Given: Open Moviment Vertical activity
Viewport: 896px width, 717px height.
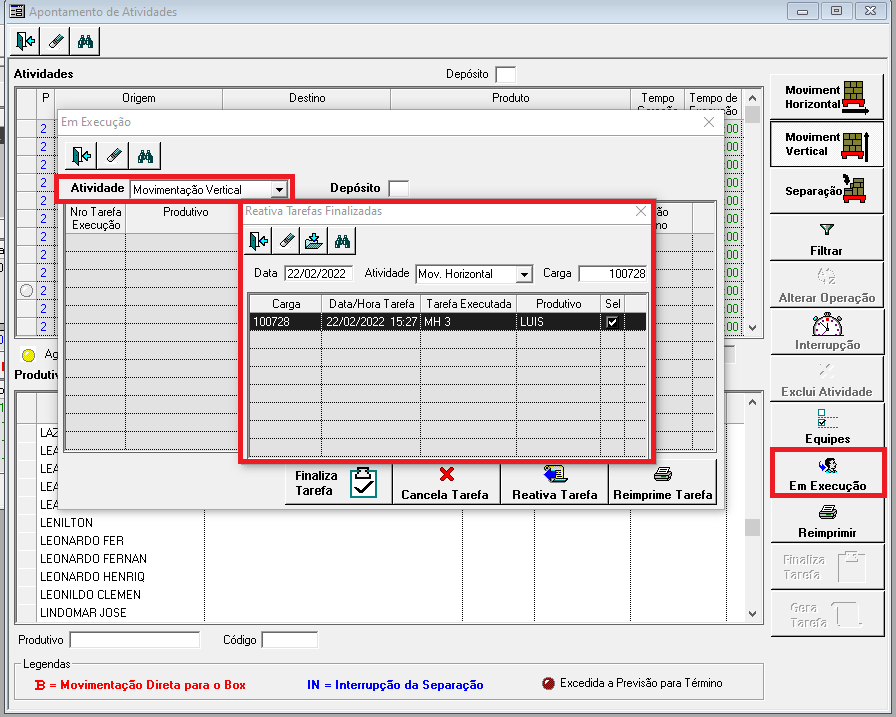Looking at the screenshot, I should click(826, 143).
